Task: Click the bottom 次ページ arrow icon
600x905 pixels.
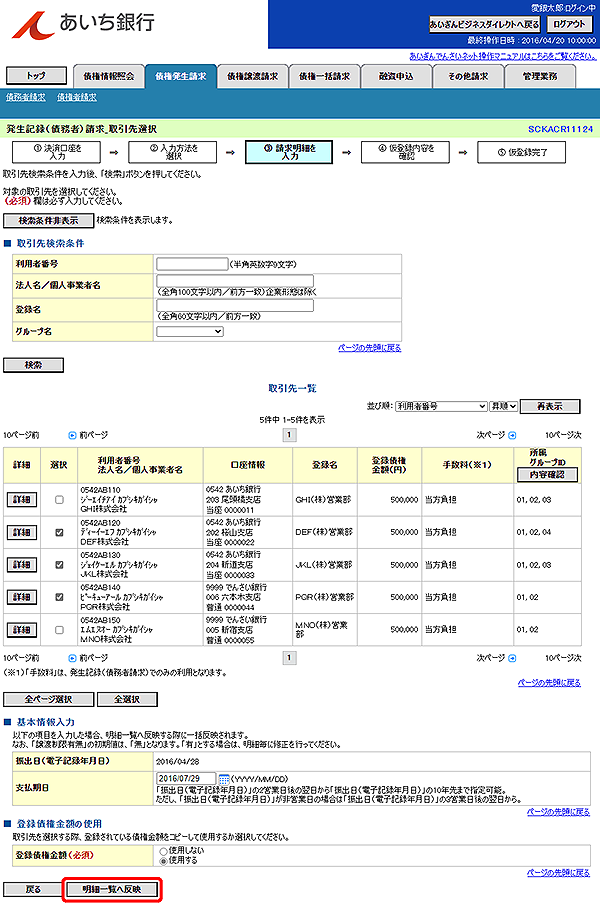Action: pos(512,658)
